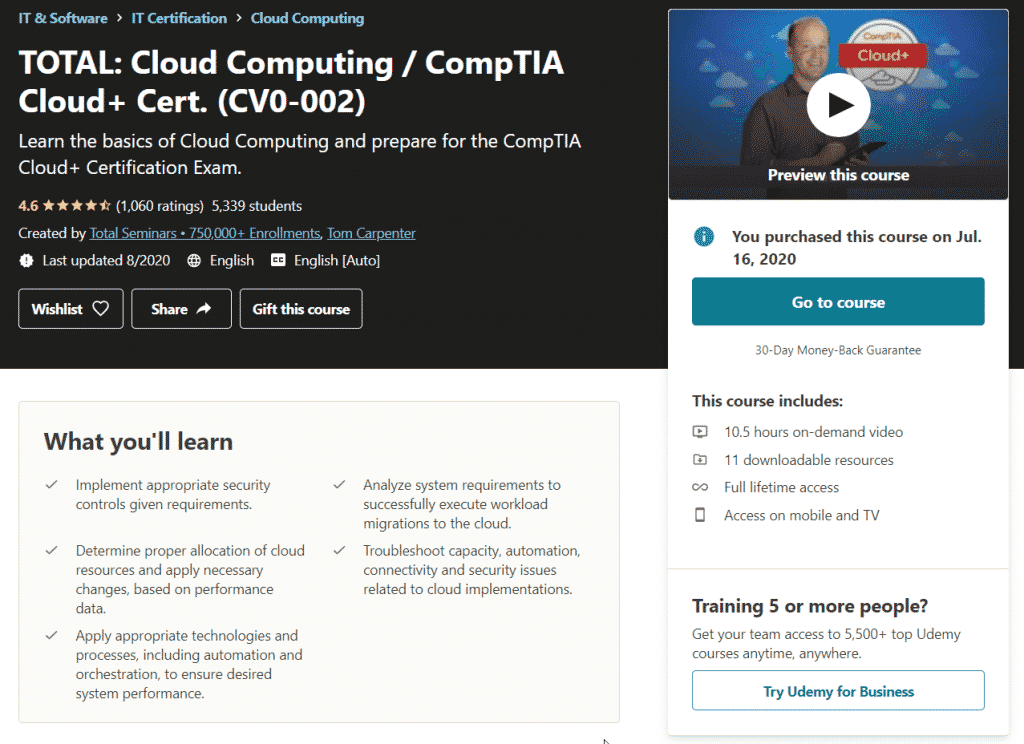Click Access on mobile and TV text
Image resolution: width=1024 pixels, height=744 pixels.
802,515
